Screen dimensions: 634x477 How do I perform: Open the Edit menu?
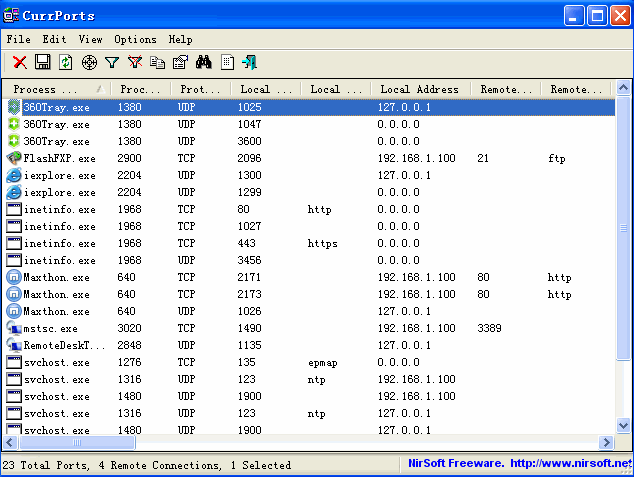54,39
